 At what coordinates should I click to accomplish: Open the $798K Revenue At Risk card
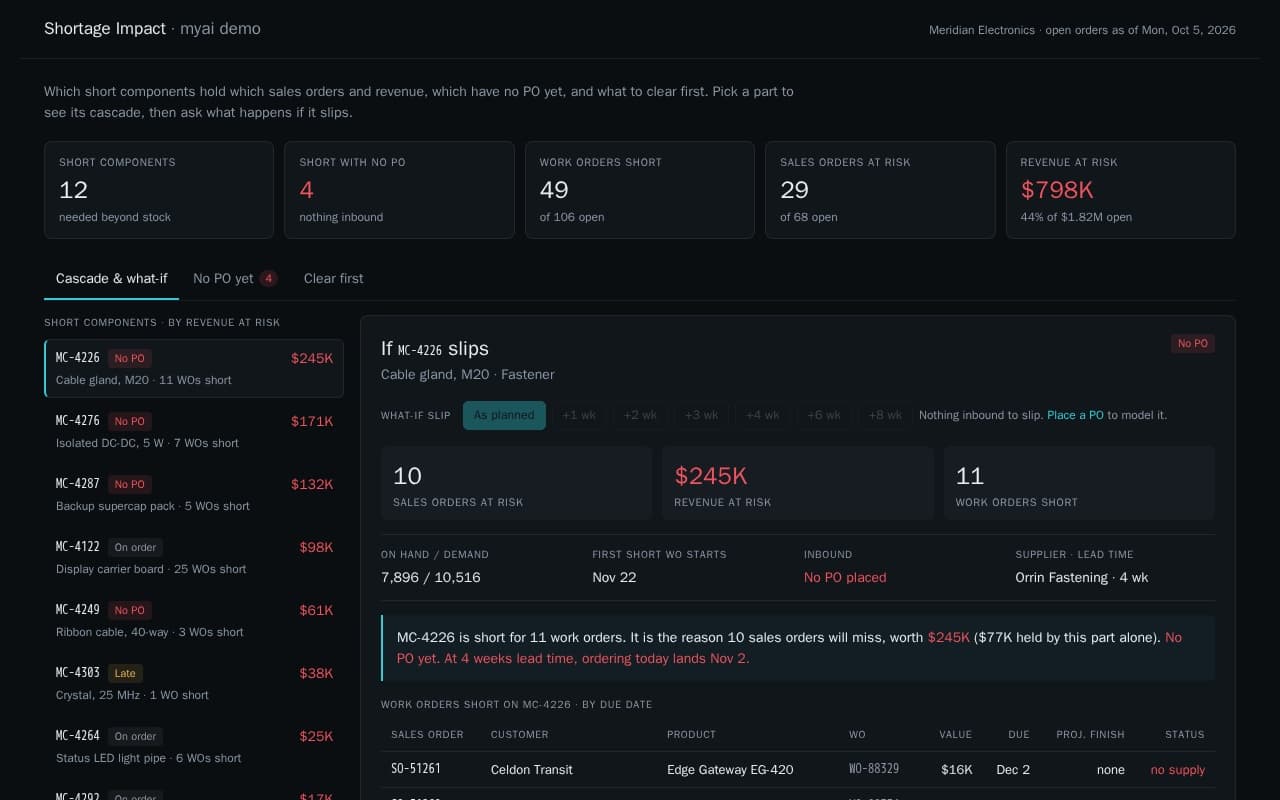tap(1121, 190)
